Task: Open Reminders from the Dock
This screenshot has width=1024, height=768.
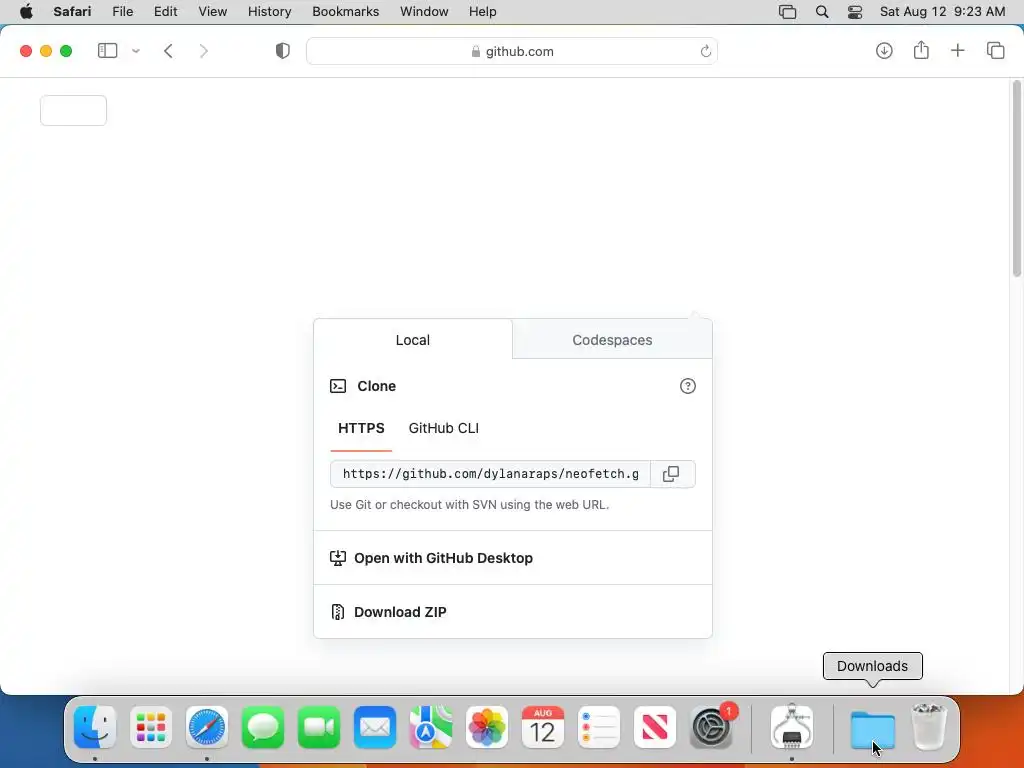Action: click(x=599, y=728)
